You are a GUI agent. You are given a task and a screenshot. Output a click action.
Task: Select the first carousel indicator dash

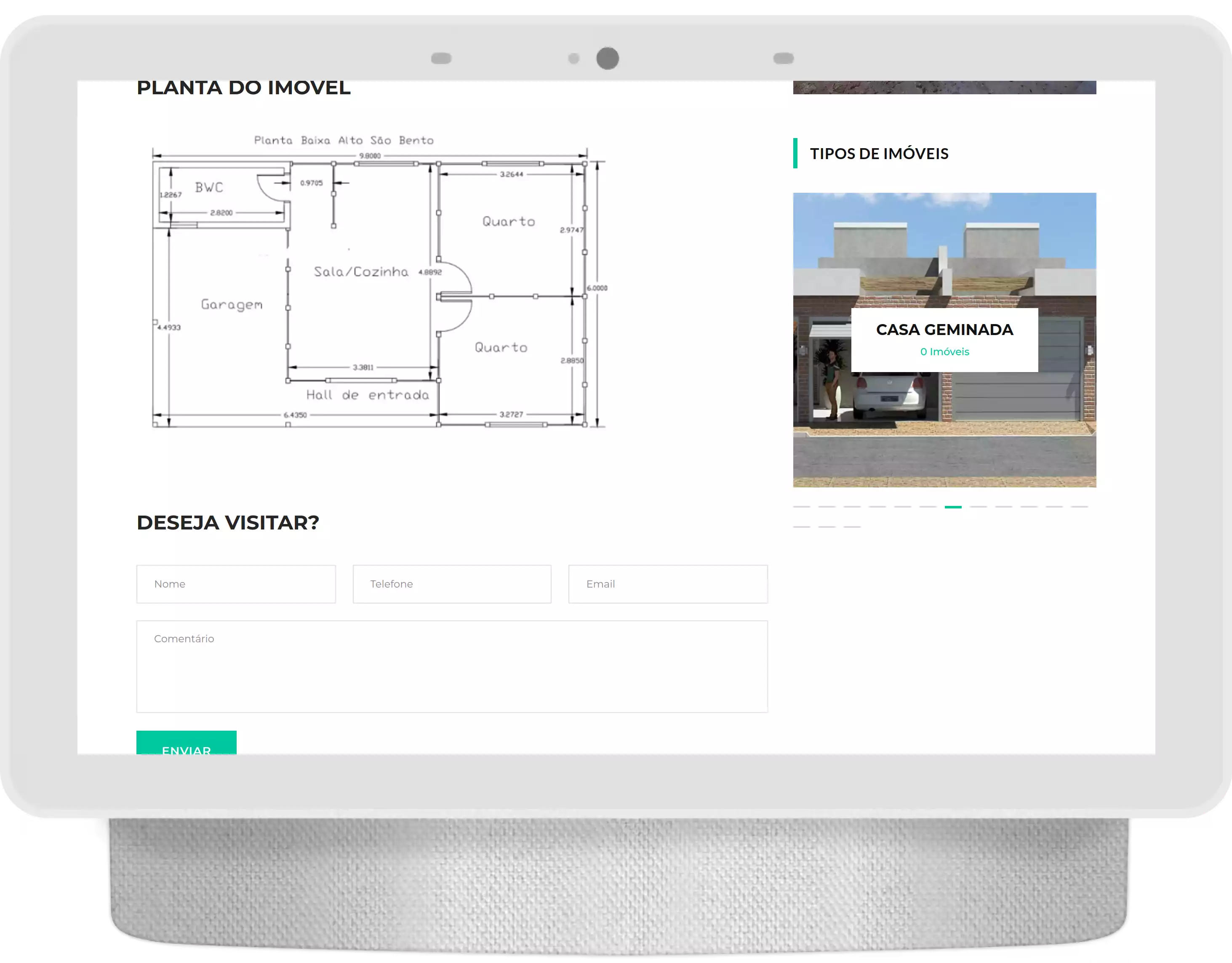point(802,507)
